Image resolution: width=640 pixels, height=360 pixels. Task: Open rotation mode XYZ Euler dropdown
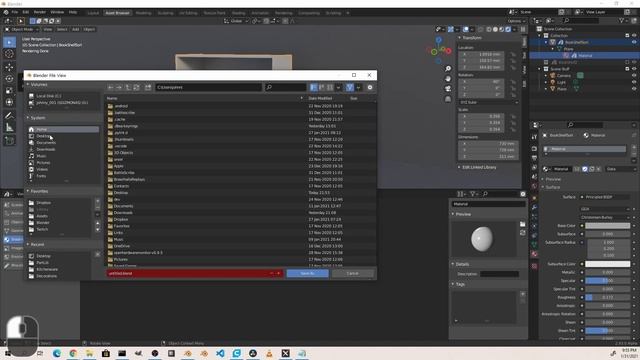(488, 102)
